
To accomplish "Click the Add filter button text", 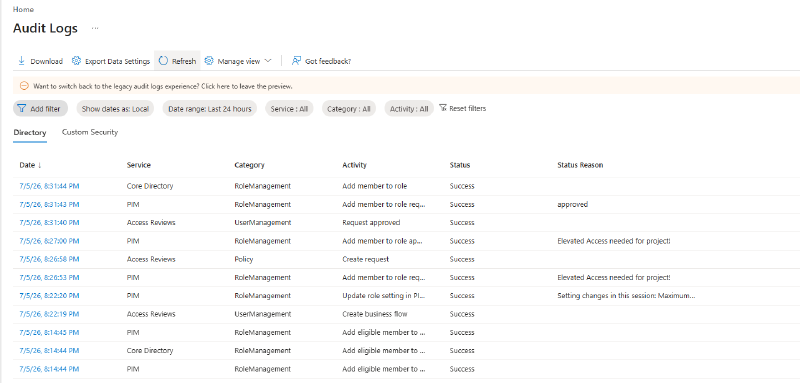I will tap(45, 109).
